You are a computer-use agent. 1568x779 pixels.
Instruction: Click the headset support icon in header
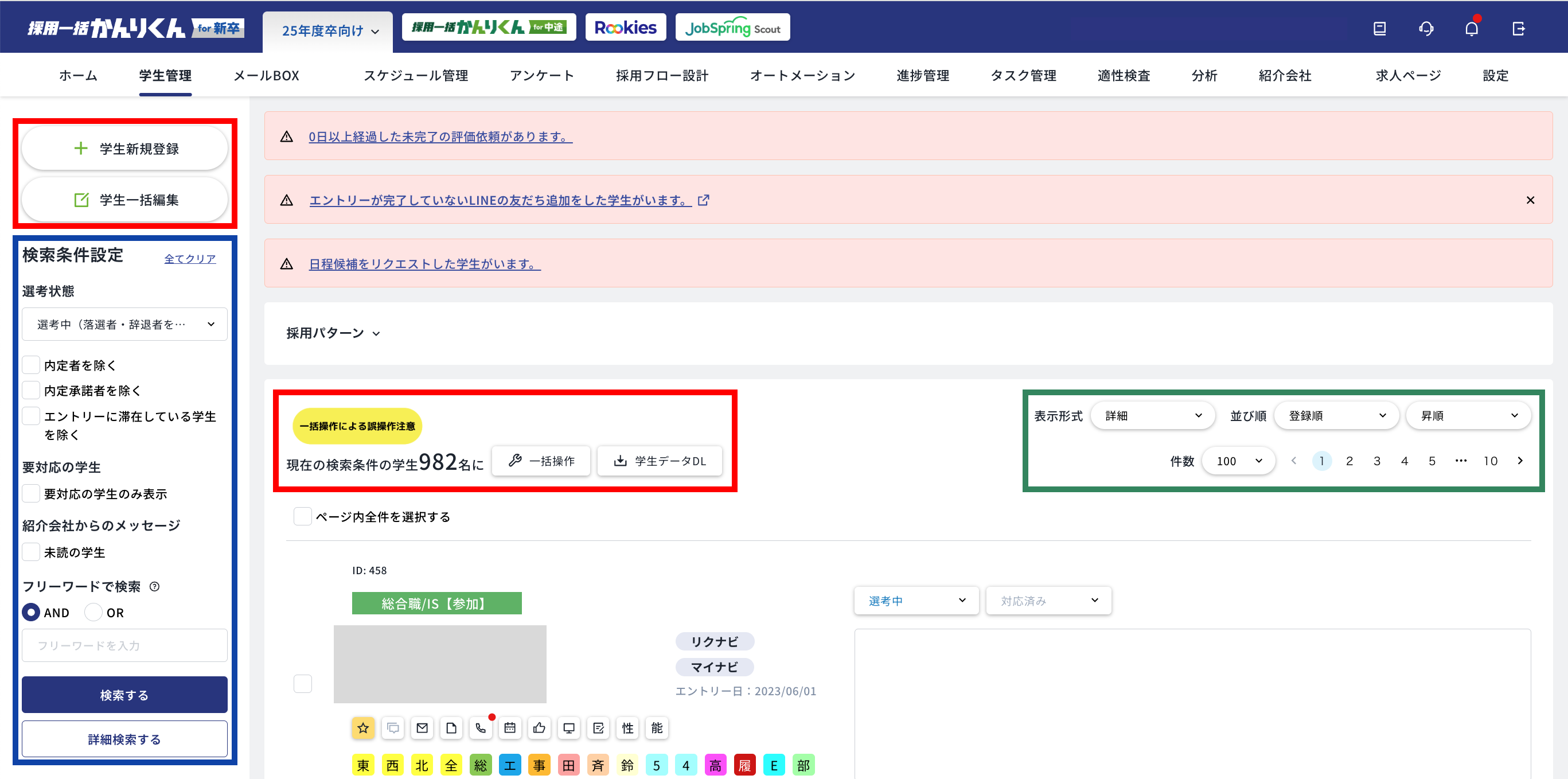[1426, 29]
